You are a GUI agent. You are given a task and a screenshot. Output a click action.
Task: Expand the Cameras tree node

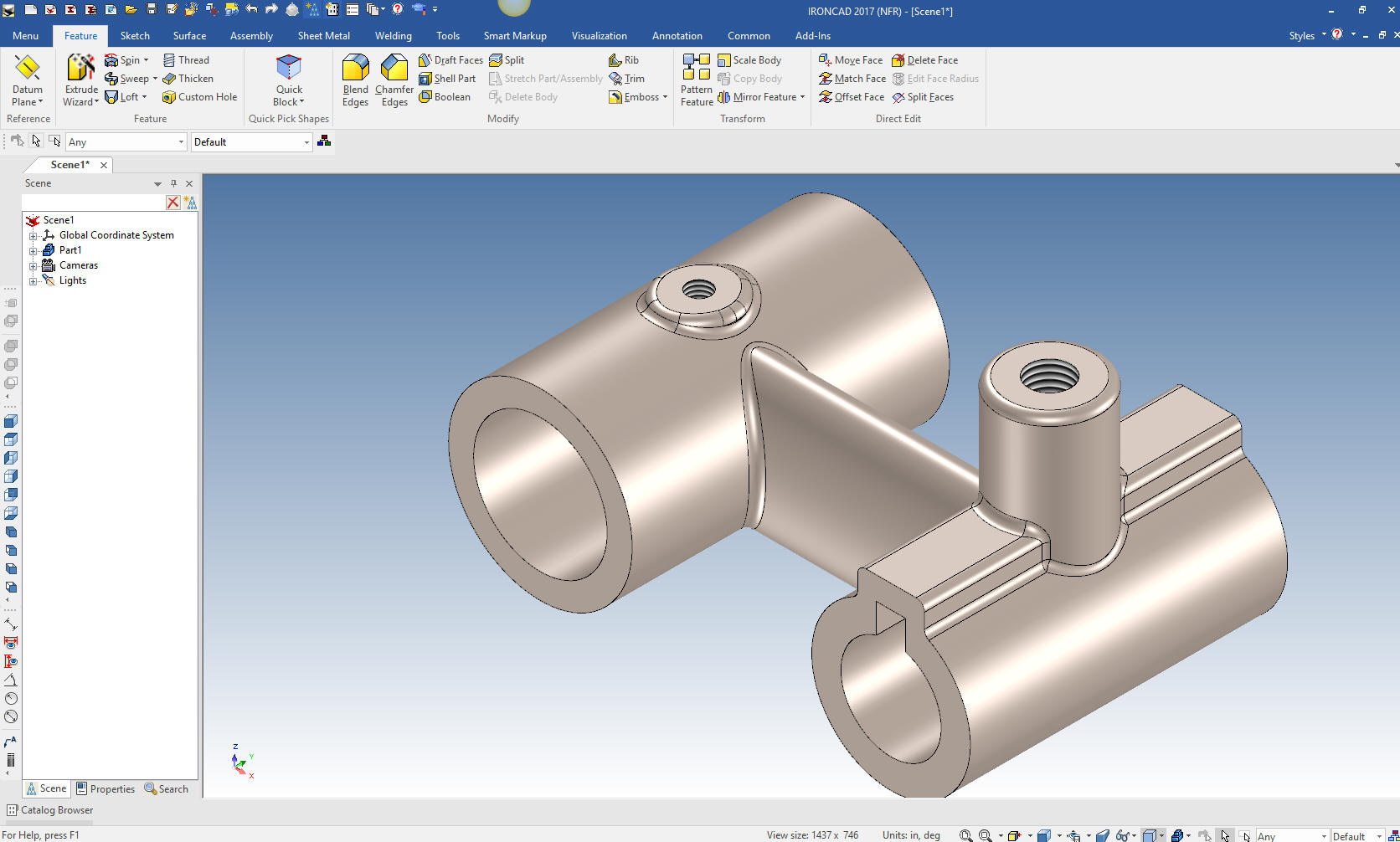click(x=33, y=265)
